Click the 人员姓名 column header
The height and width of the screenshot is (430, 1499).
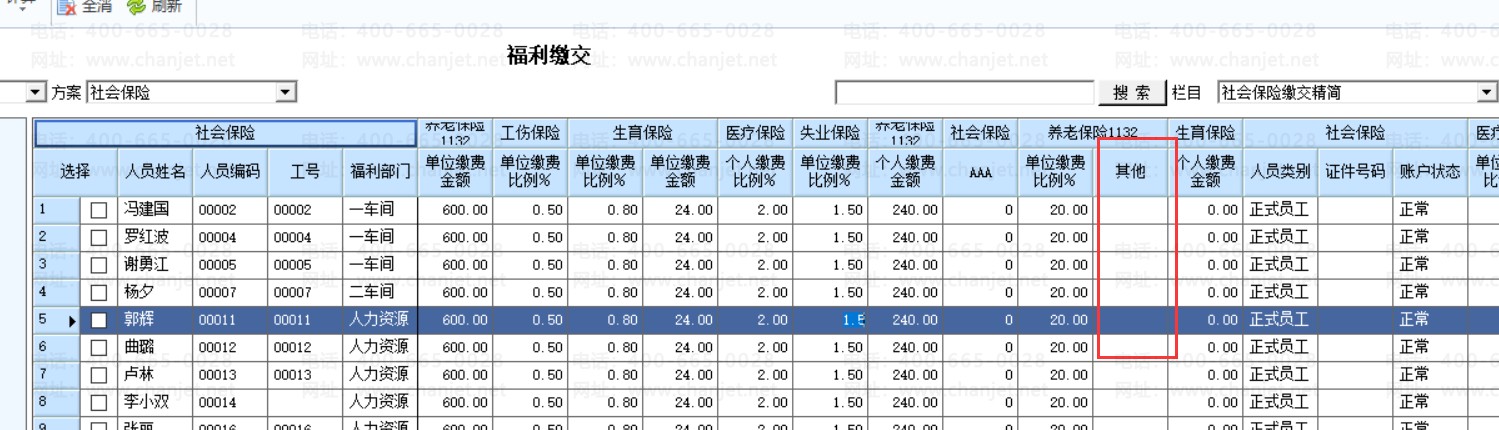point(155,172)
